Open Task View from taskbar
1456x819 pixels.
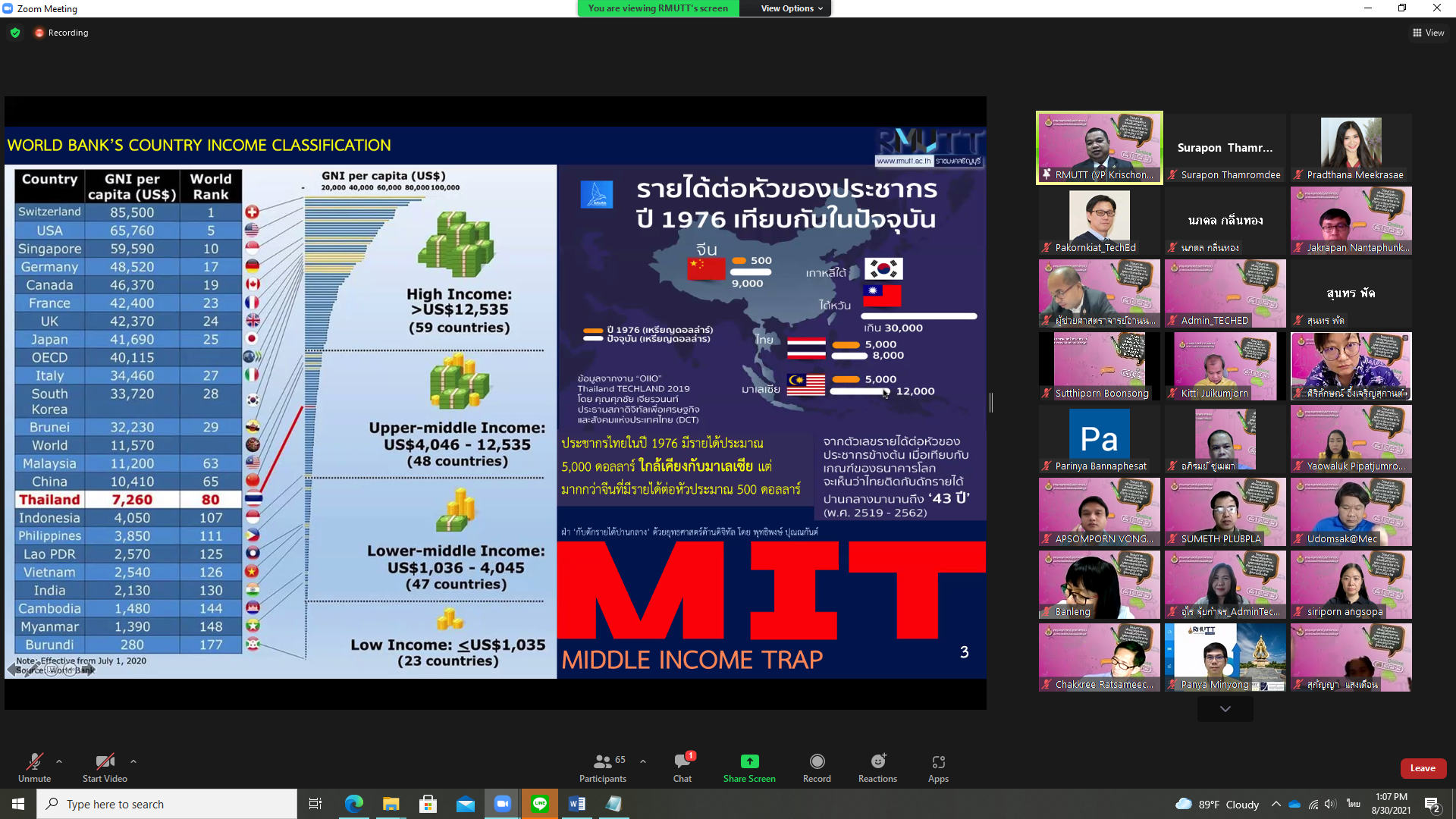click(315, 804)
